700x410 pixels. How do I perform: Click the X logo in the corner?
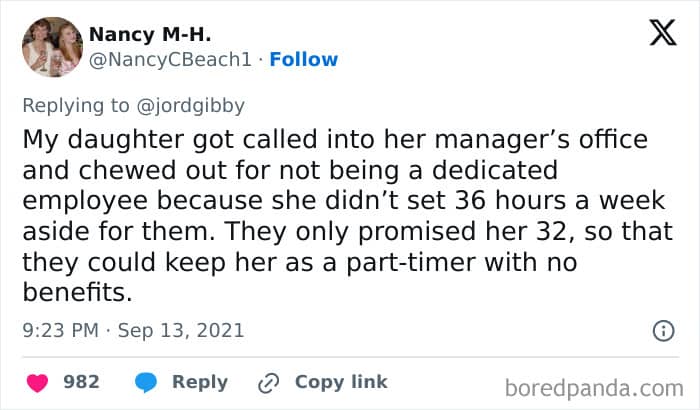(x=662, y=34)
